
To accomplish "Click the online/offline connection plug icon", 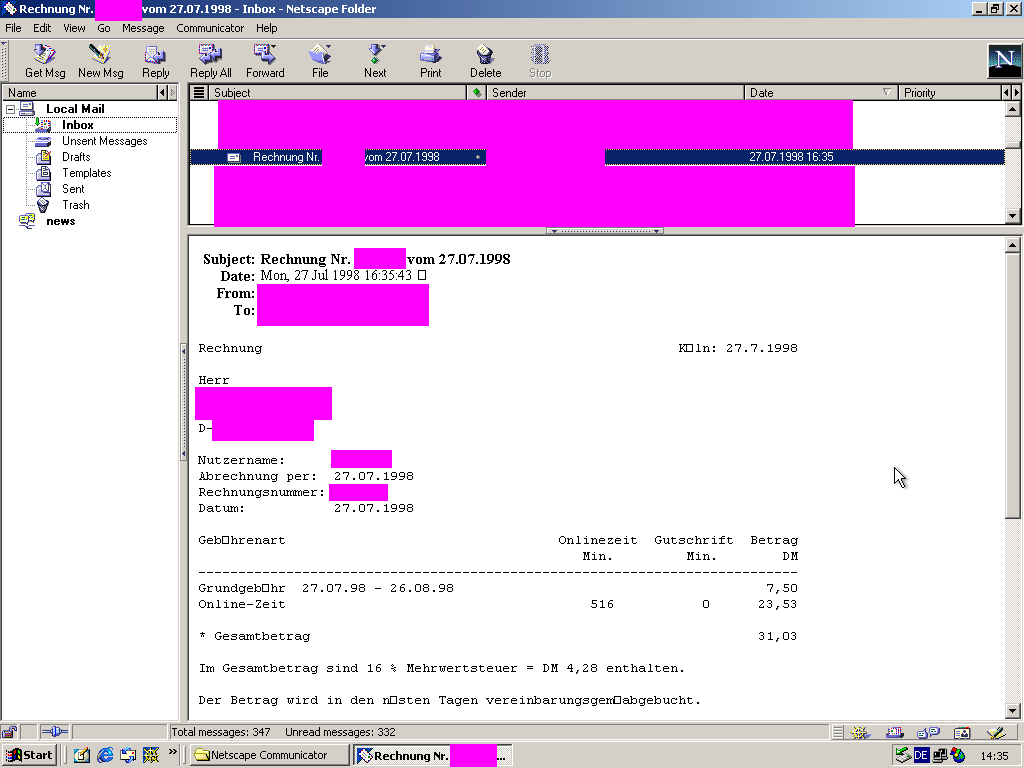I will (54, 732).
